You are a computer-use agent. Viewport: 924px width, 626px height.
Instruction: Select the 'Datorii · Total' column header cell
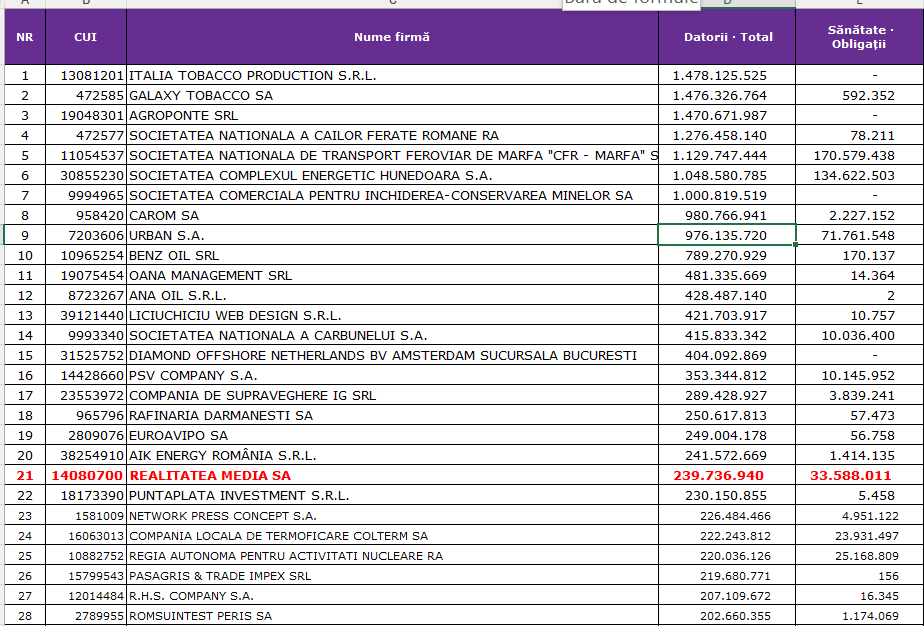coord(727,37)
